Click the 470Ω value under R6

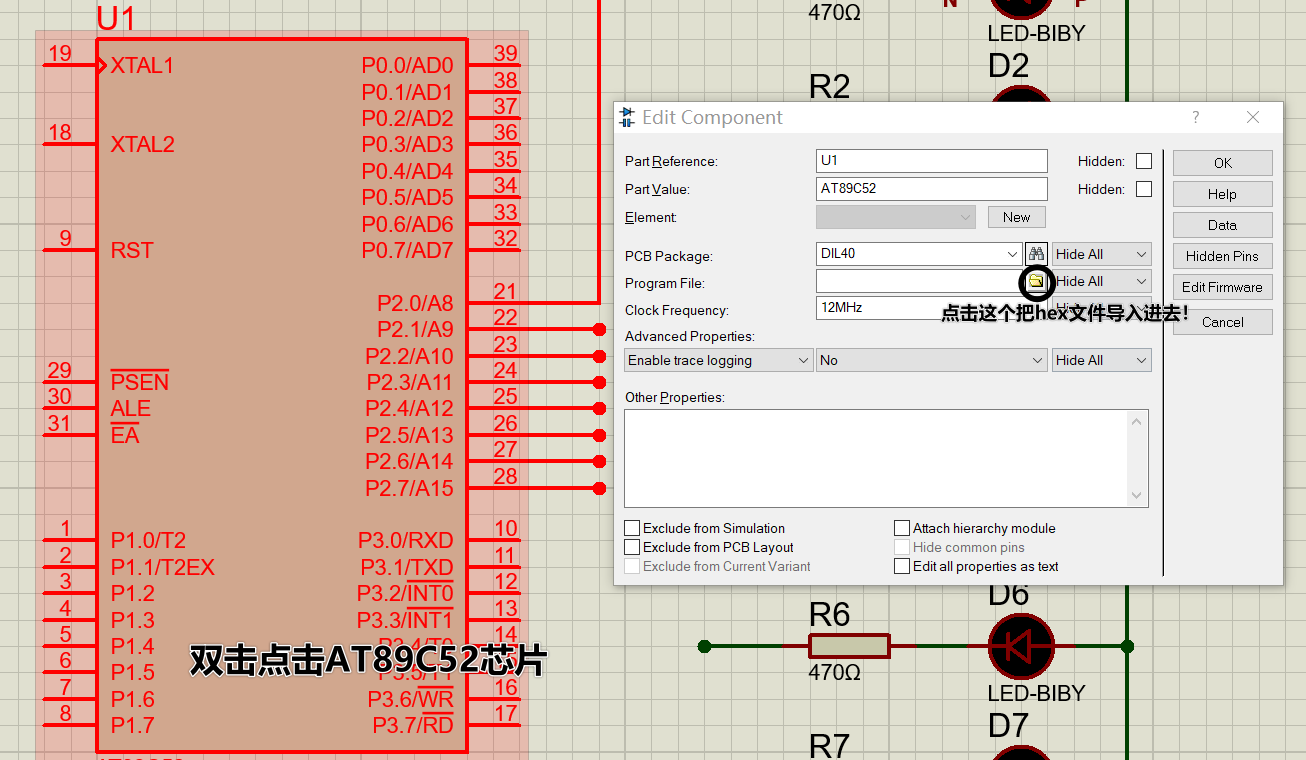click(x=835, y=673)
